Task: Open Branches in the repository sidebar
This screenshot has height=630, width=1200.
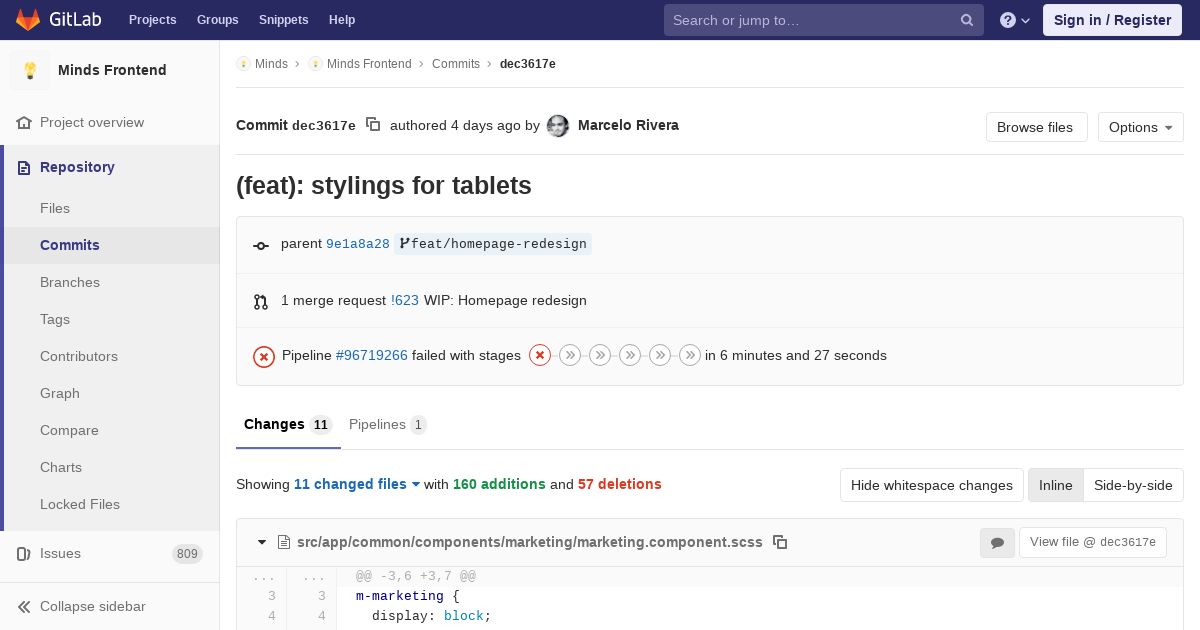Action: (x=70, y=282)
